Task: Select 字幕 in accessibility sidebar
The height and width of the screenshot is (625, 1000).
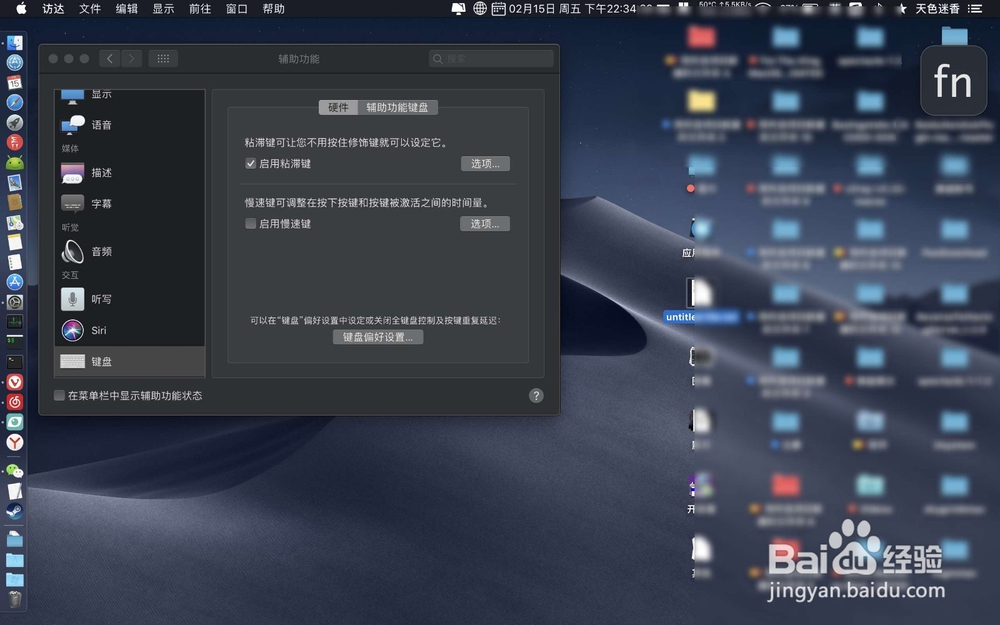Action: pos(130,204)
